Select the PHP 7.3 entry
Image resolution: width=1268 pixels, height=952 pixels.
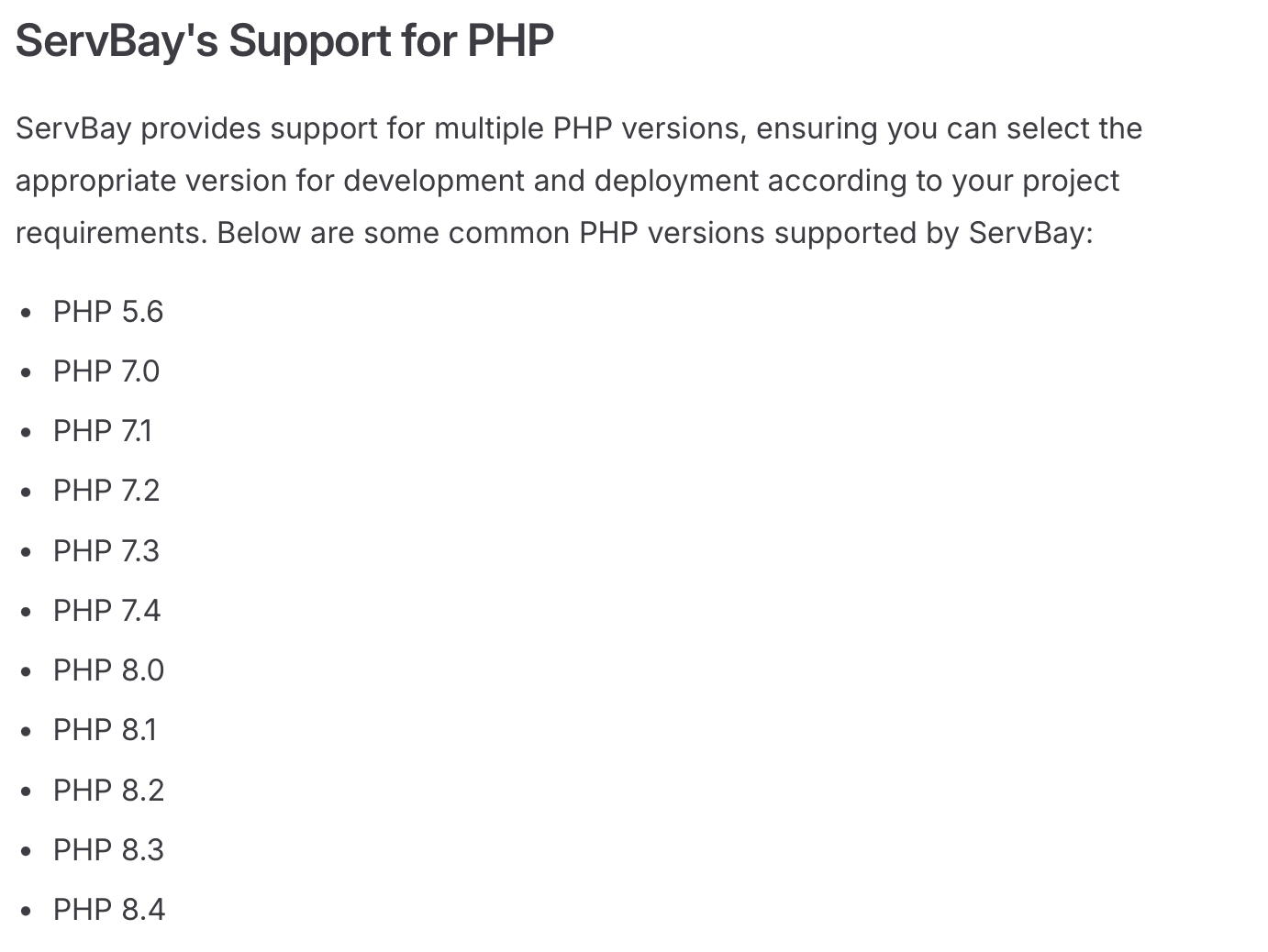pyautogui.click(x=106, y=551)
